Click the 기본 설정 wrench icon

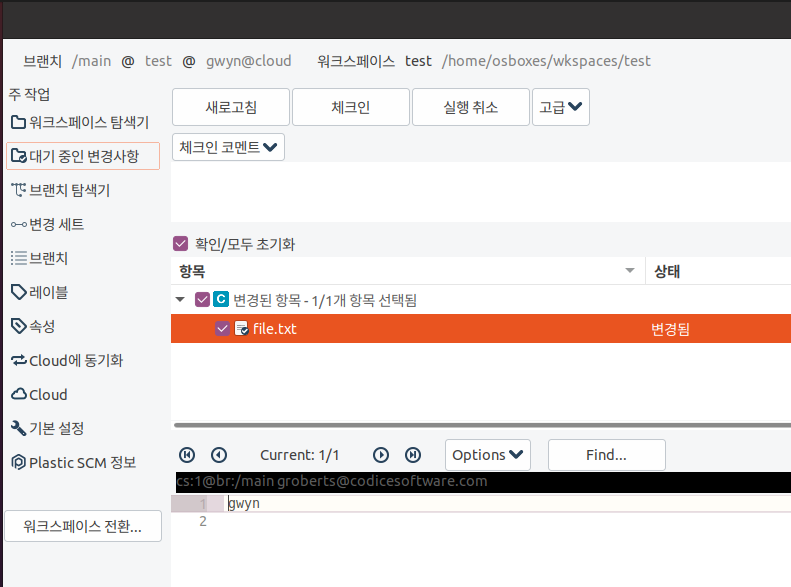coord(19,428)
